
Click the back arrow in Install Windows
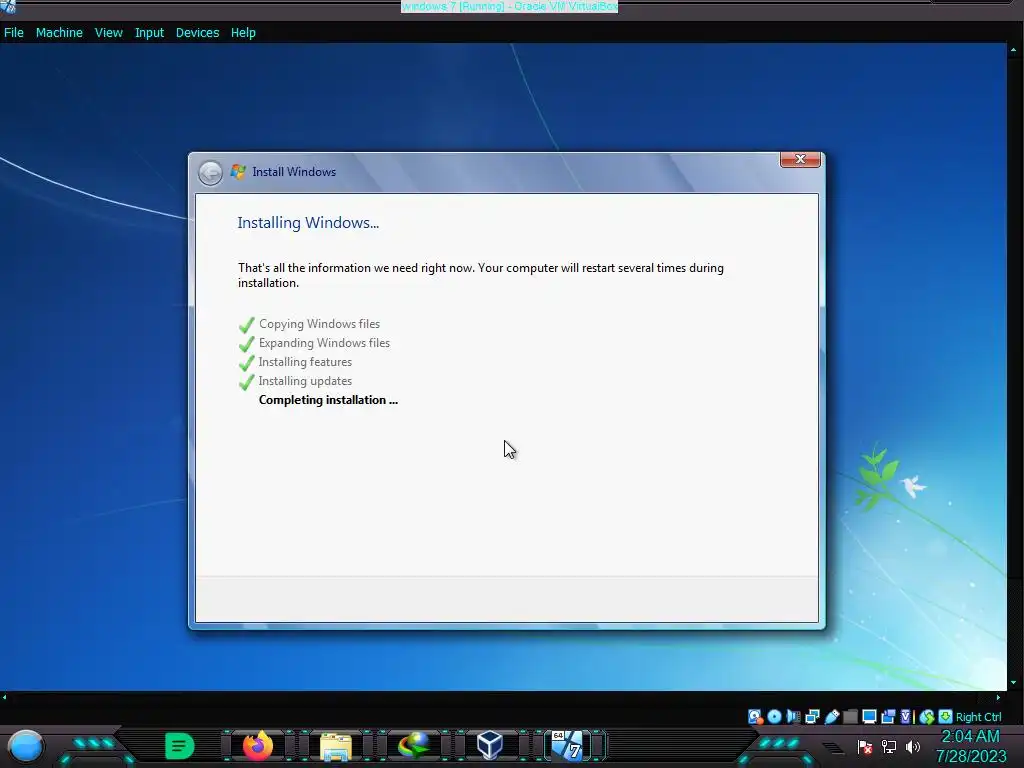pyautogui.click(x=210, y=173)
